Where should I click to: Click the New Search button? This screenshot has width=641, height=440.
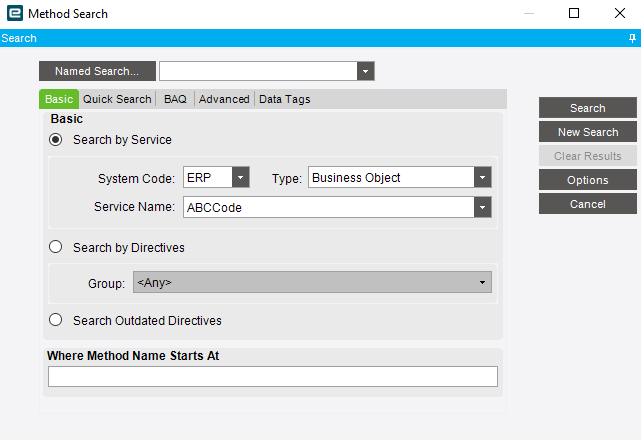pos(588,132)
